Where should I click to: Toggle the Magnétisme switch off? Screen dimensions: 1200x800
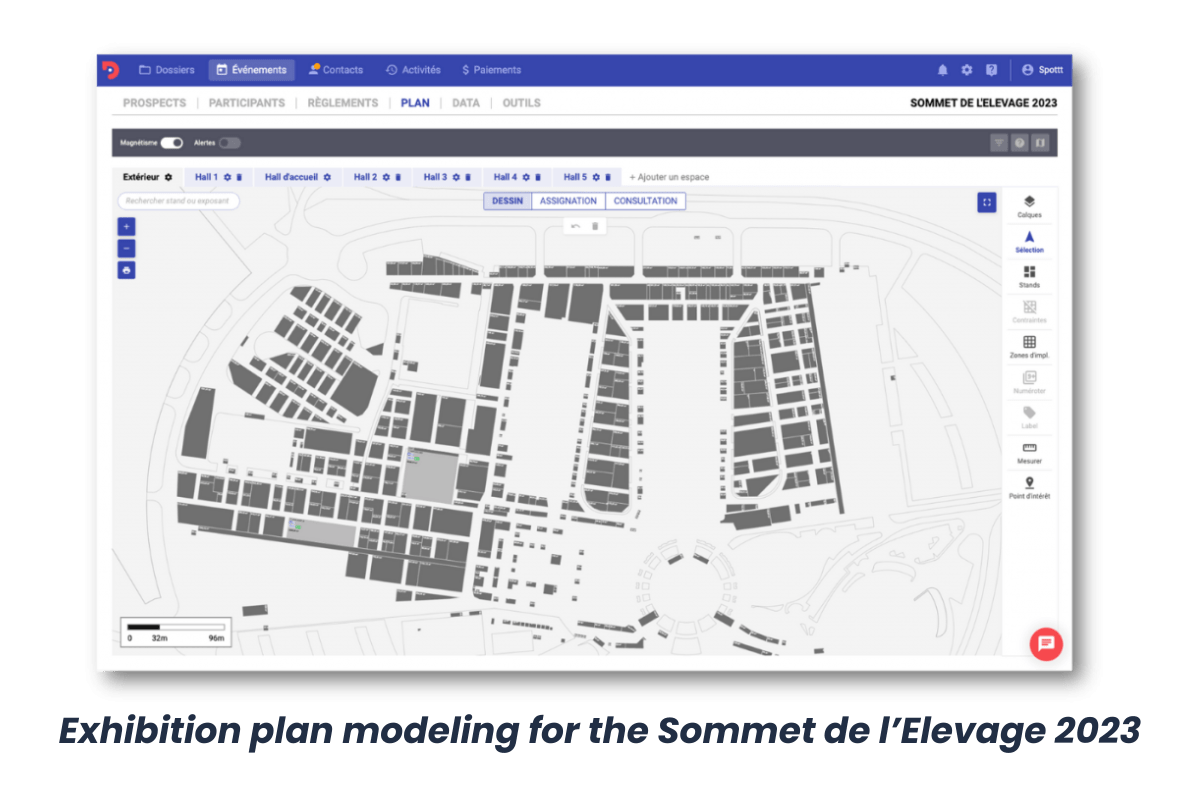pyautogui.click(x=172, y=143)
